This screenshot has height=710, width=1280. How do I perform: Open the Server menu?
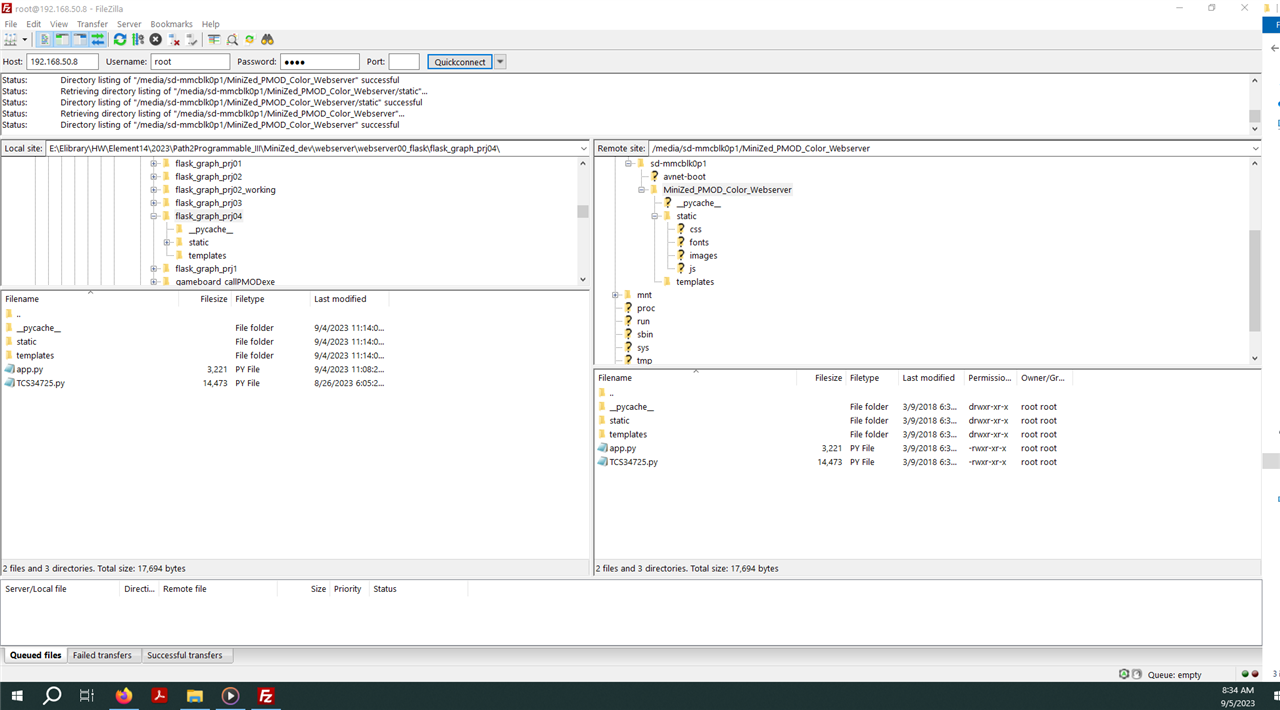(x=129, y=24)
